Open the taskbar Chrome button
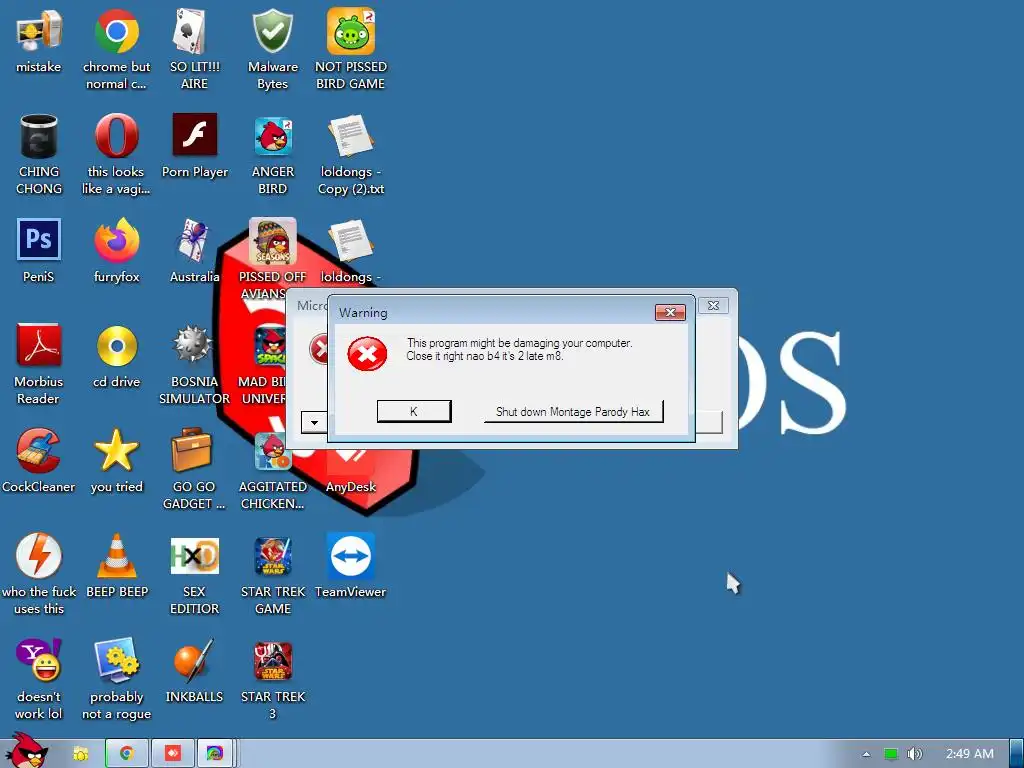 [x=127, y=754]
